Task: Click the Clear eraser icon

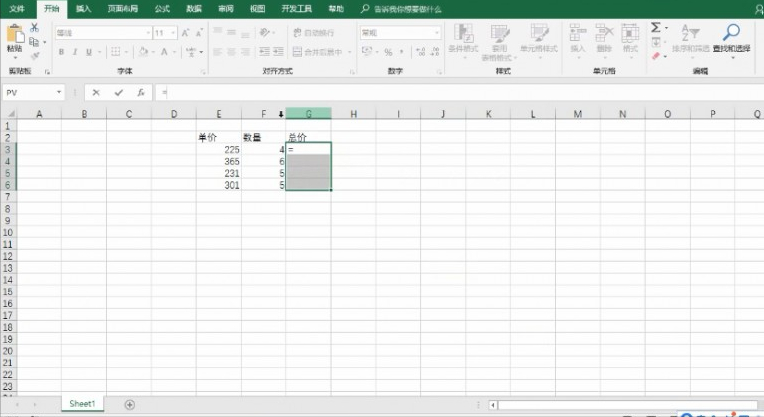Action: (x=656, y=56)
